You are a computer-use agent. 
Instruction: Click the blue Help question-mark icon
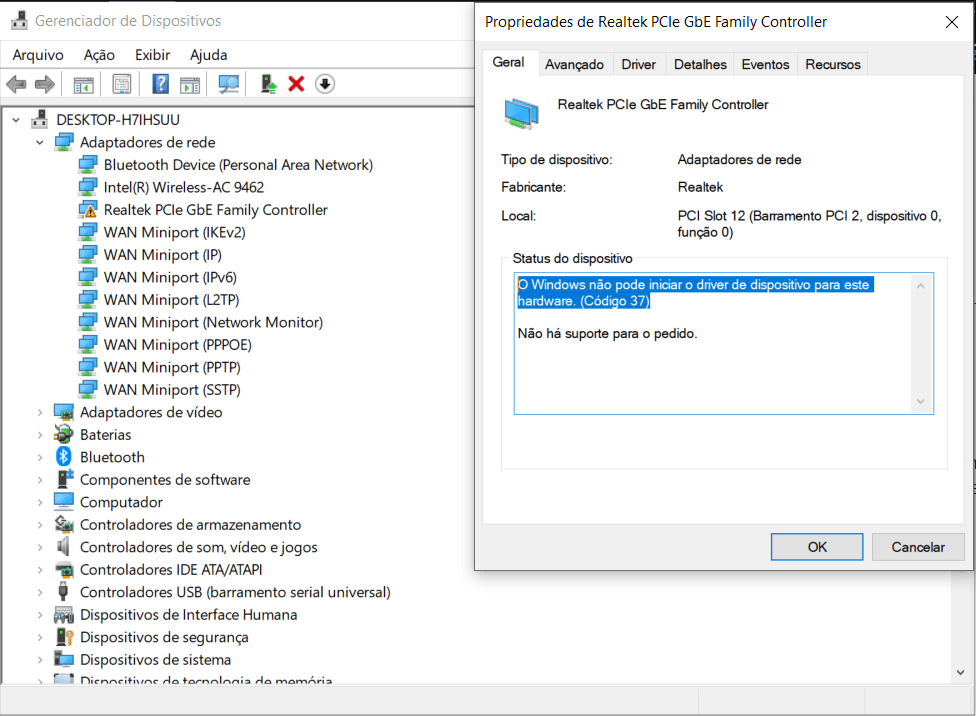click(x=161, y=84)
